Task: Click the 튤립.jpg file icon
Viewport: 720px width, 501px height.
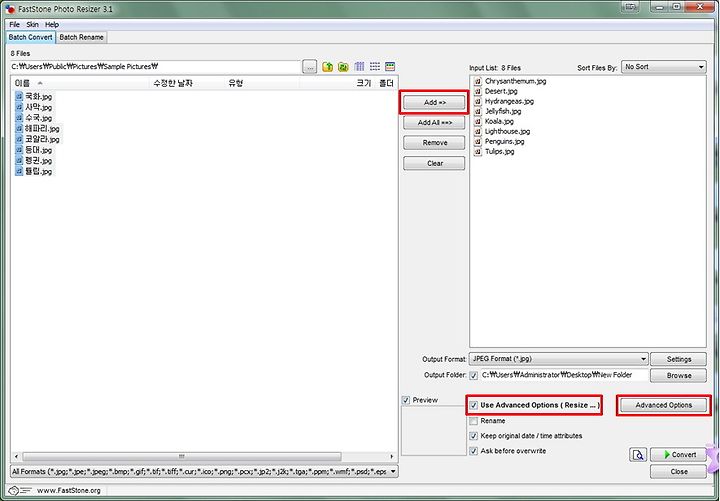Action: click(19, 171)
